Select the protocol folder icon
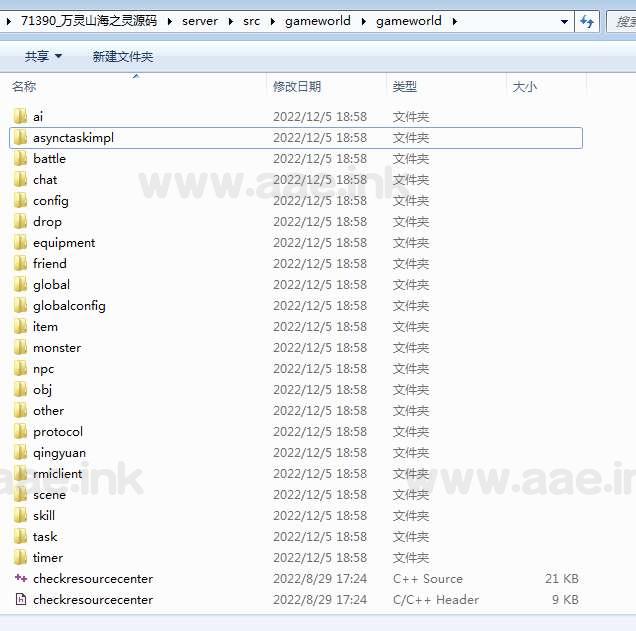636x631 pixels. [20, 431]
